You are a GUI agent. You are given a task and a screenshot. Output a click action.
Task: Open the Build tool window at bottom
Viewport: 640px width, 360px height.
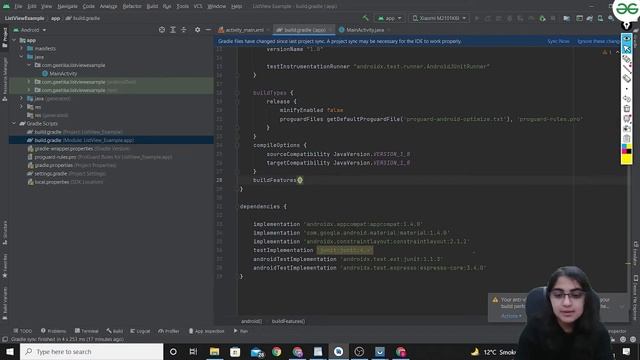coord(115,331)
